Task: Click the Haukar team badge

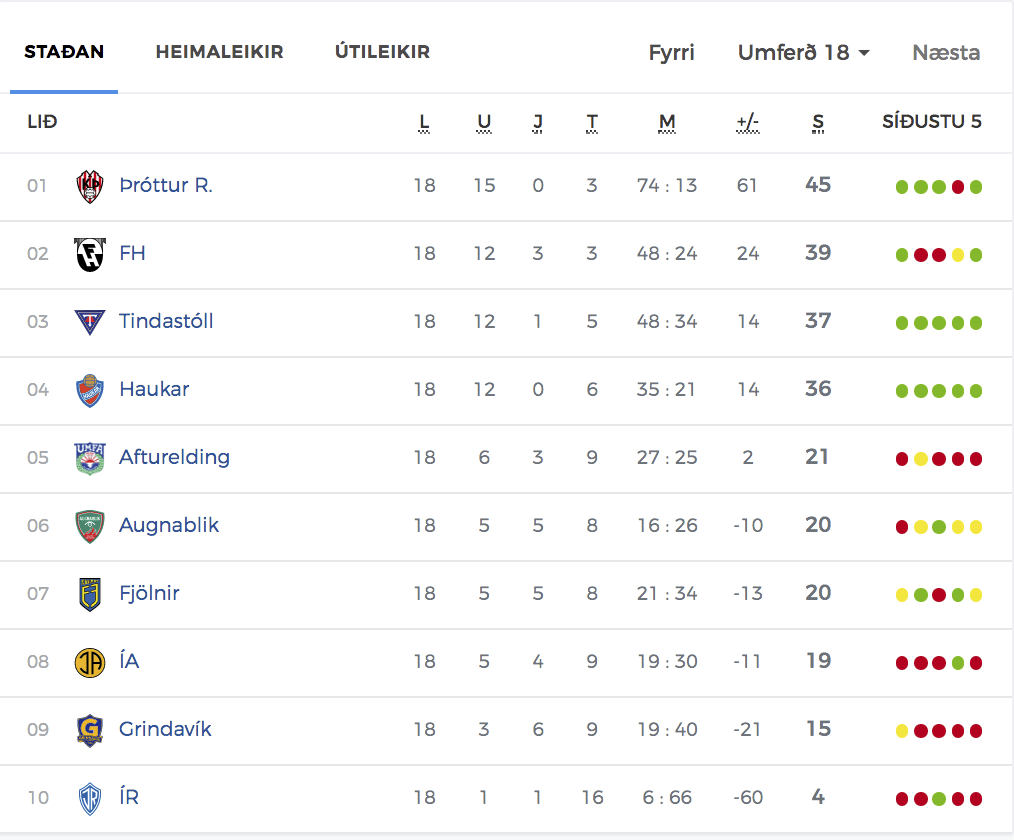Action: [90, 390]
